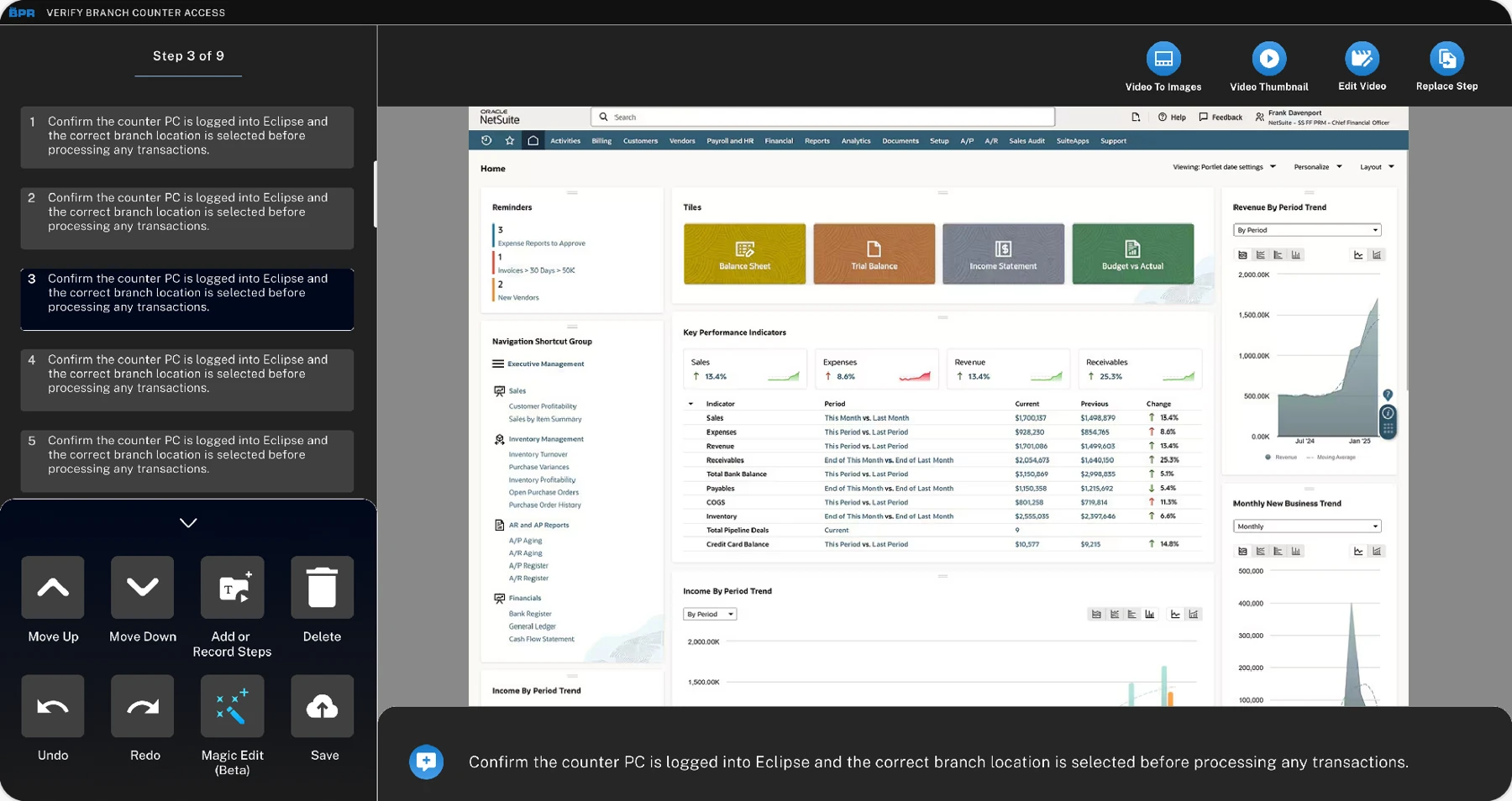
Task: Undo the last change
Action: click(53, 706)
